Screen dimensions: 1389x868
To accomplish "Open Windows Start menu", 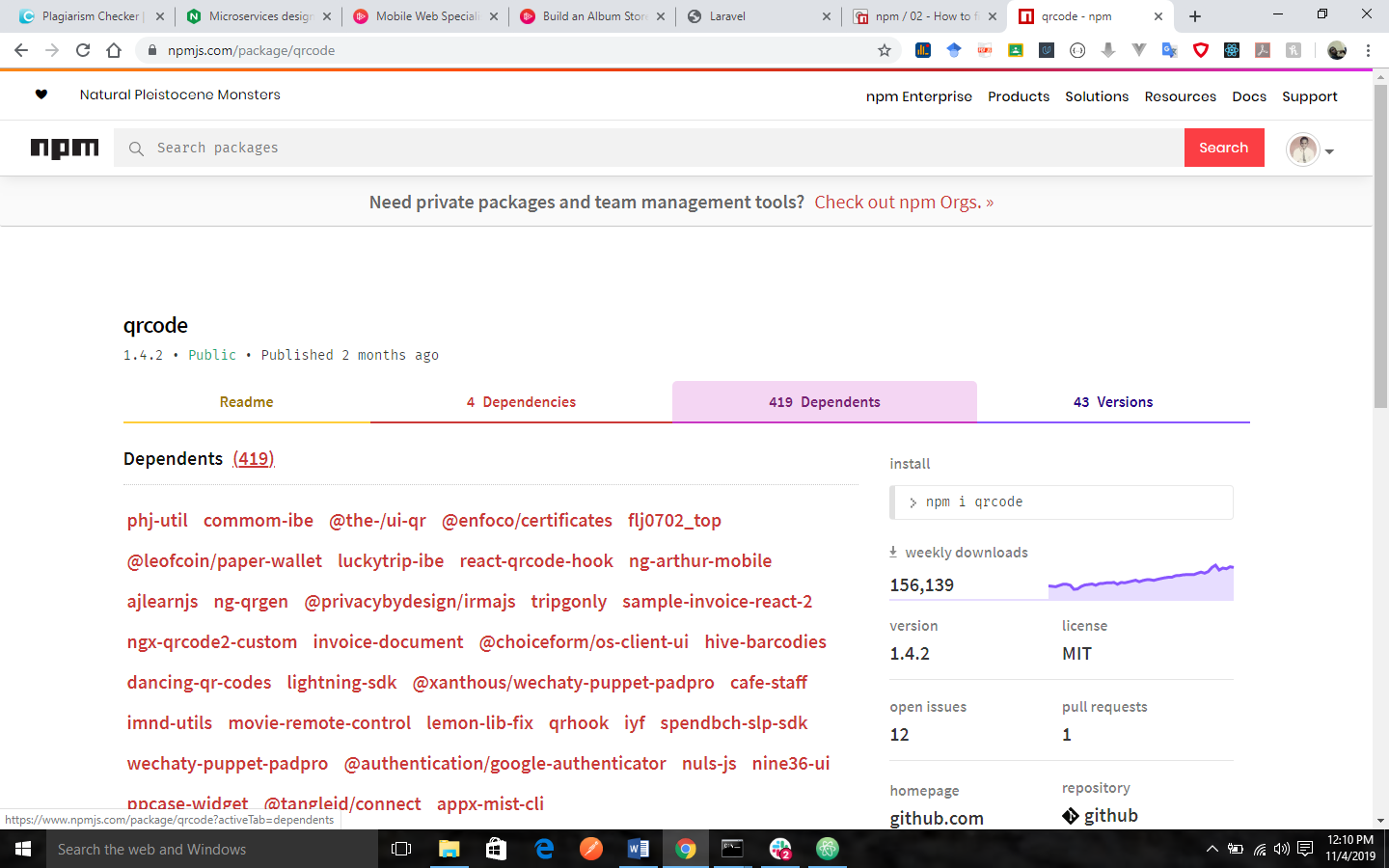I will click(23, 849).
